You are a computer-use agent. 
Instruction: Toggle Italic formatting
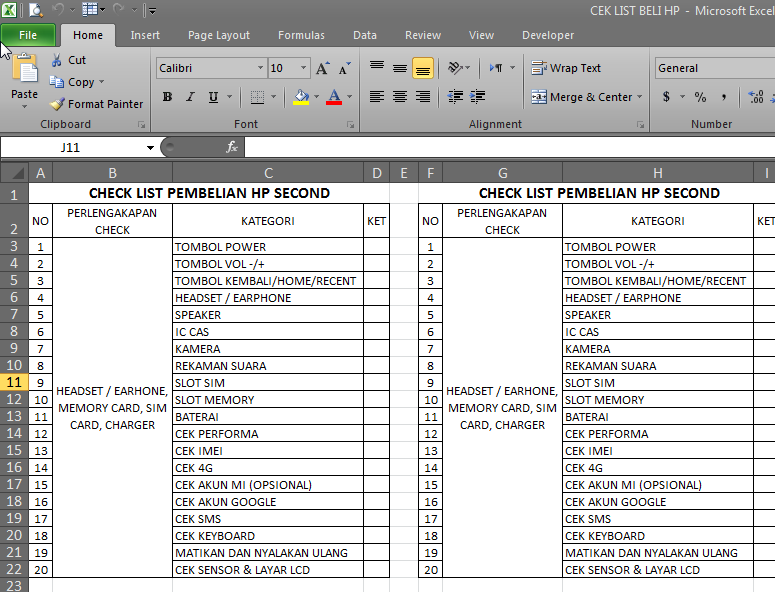tap(190, 97)
